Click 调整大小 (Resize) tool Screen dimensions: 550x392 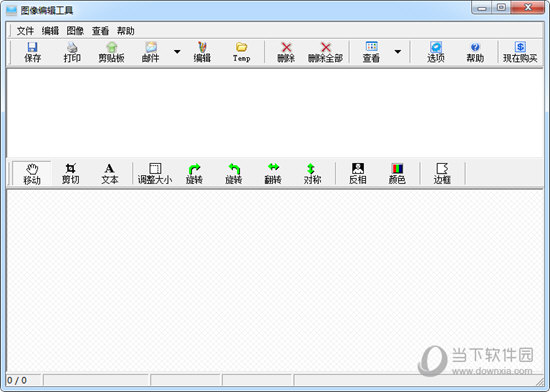point(155,174)
